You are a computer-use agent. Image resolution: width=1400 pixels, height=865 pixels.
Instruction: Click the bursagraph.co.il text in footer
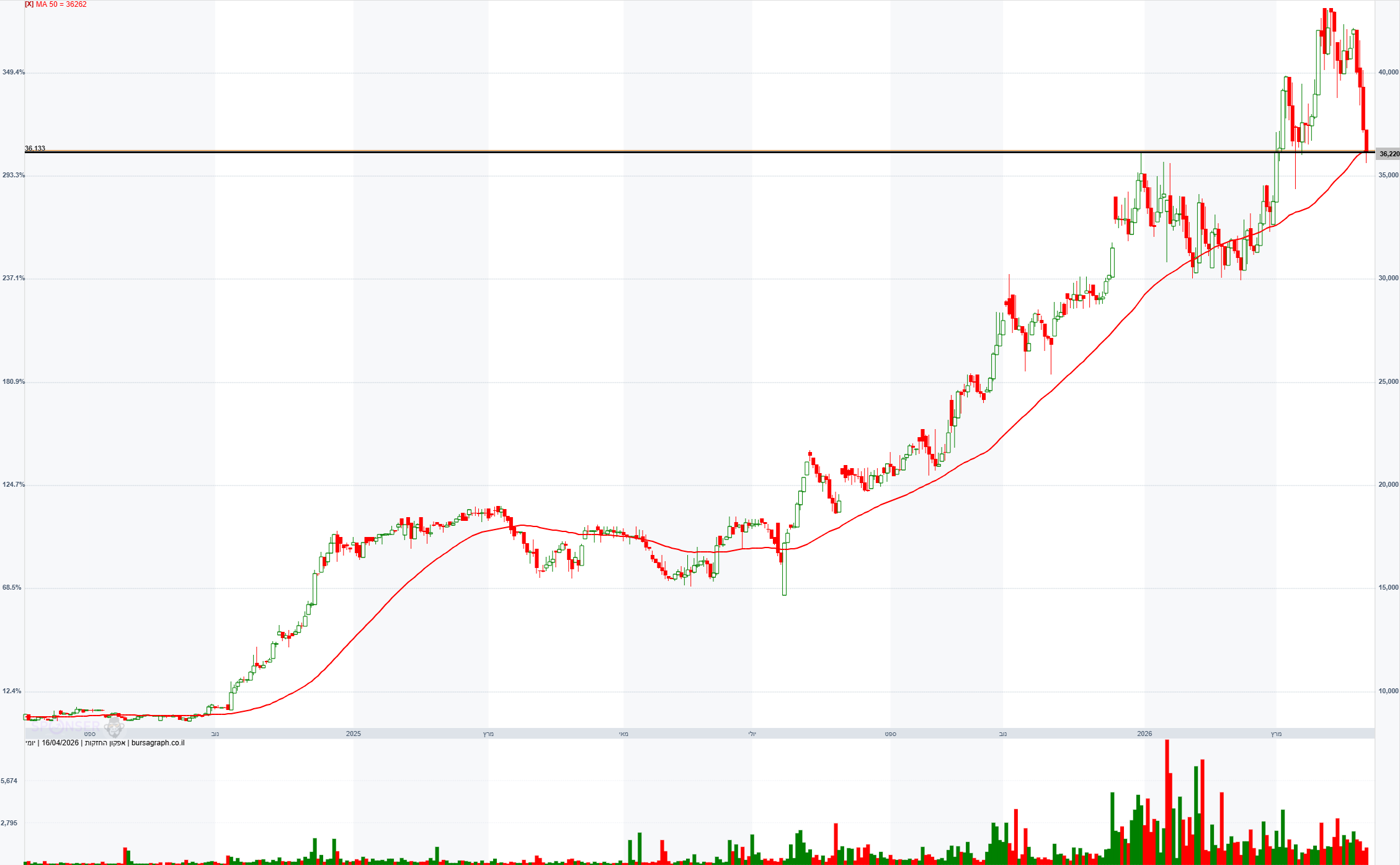(158, 743)
